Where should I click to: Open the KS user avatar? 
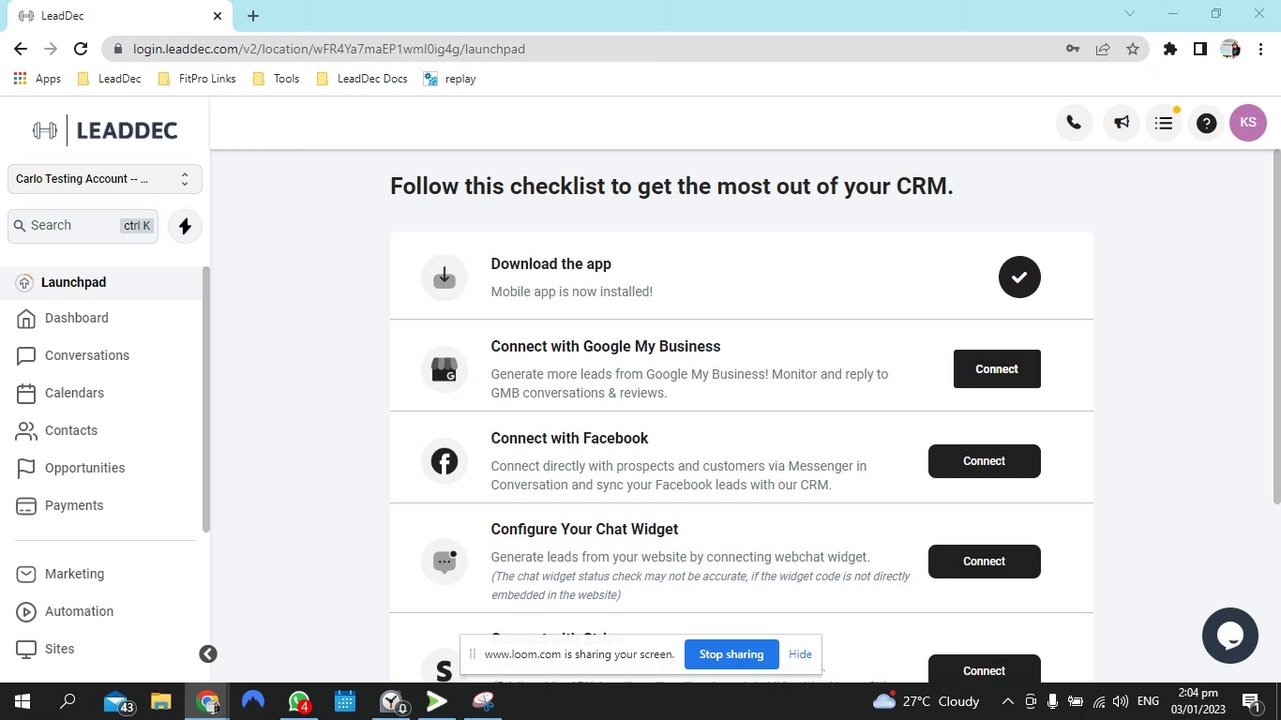point(1247,123)
